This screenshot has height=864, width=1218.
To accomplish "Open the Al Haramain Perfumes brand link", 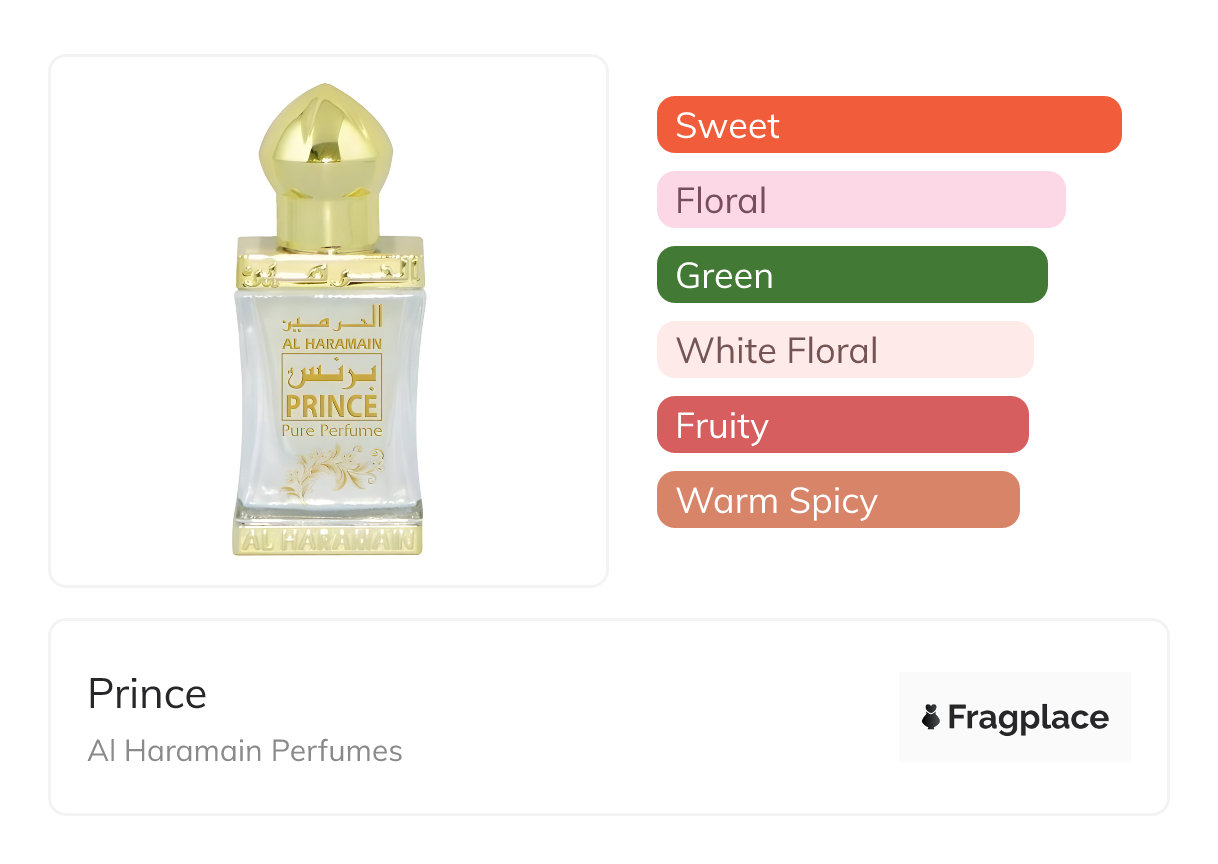I will 245,750.
